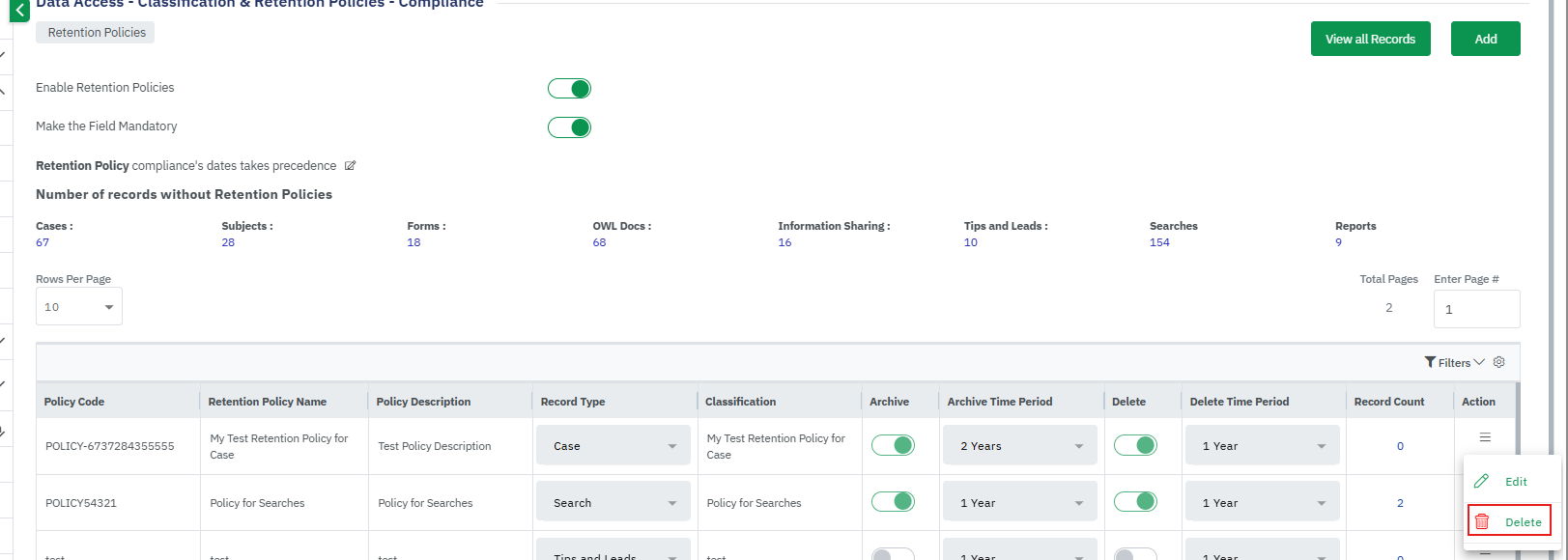
Task: Open the Searches count link 154
Action: pyautogui.click(x=1159, y=242)
